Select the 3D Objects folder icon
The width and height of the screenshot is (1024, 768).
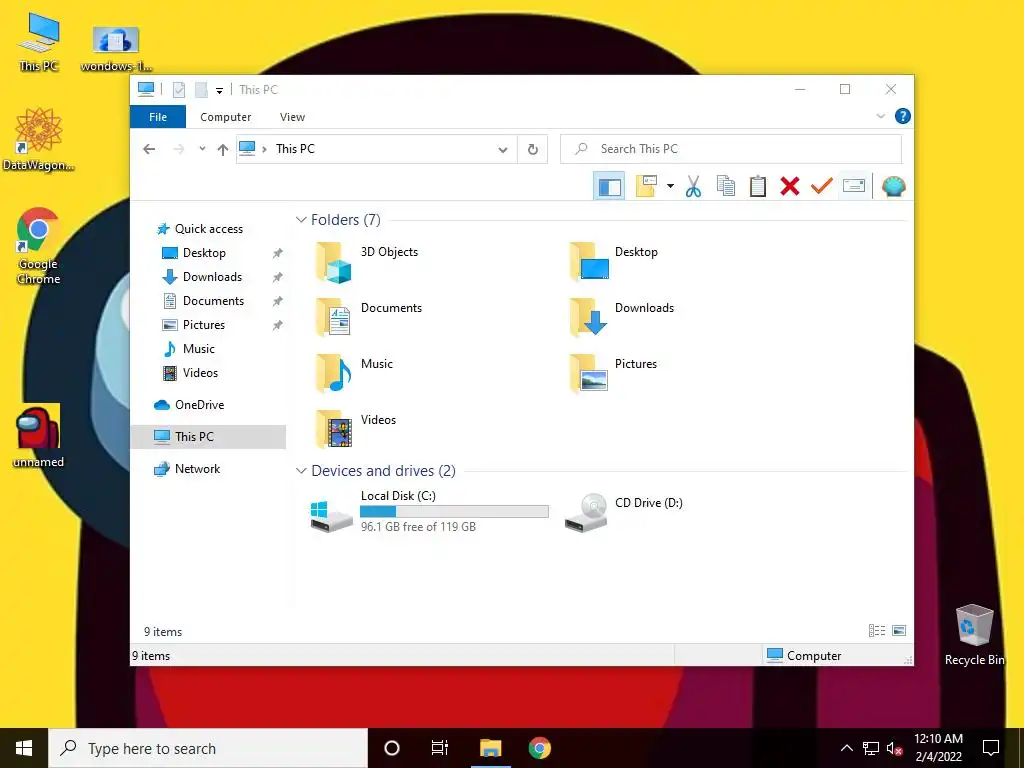pyautogui.click(x=334, y=263)
